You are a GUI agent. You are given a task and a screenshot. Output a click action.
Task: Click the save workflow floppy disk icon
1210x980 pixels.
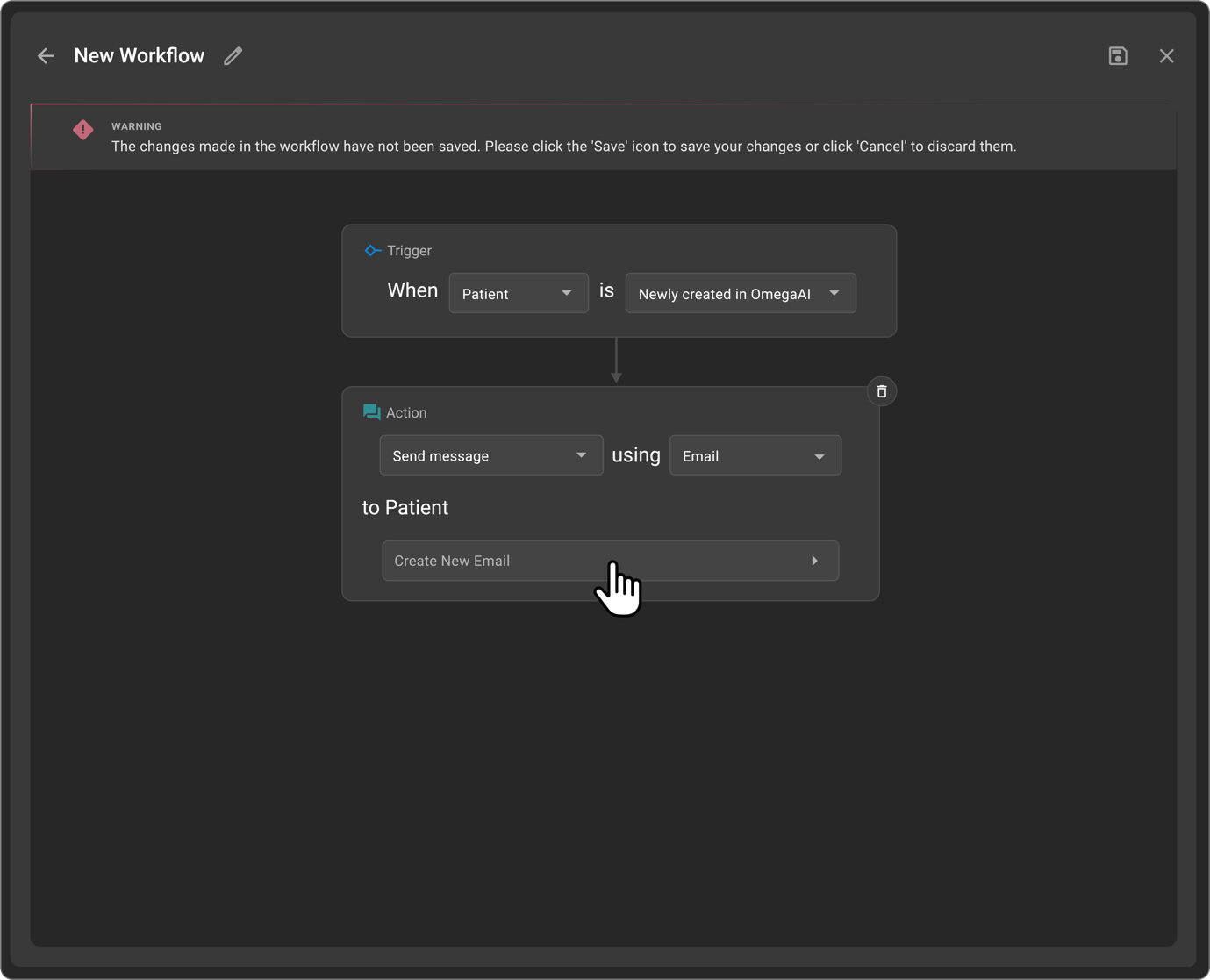coord(1117,55)
